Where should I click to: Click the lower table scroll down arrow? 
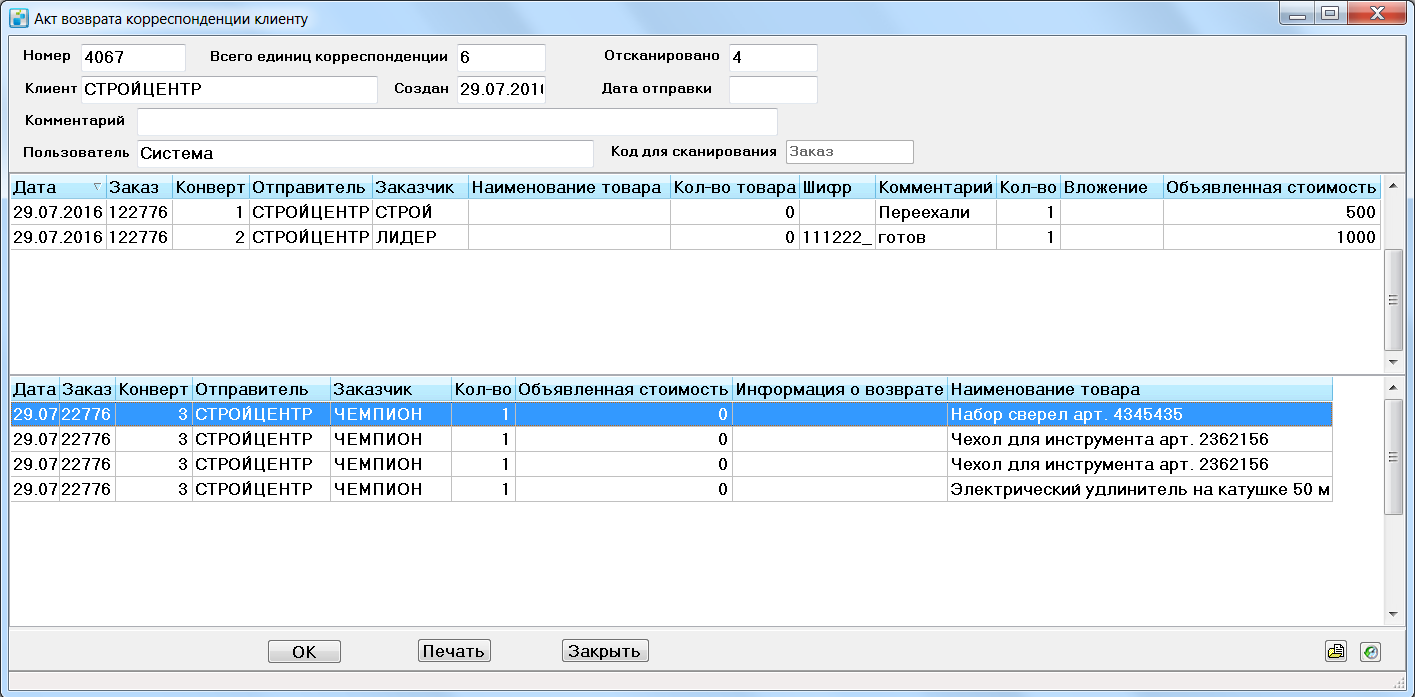click(x=1394, y=615)
